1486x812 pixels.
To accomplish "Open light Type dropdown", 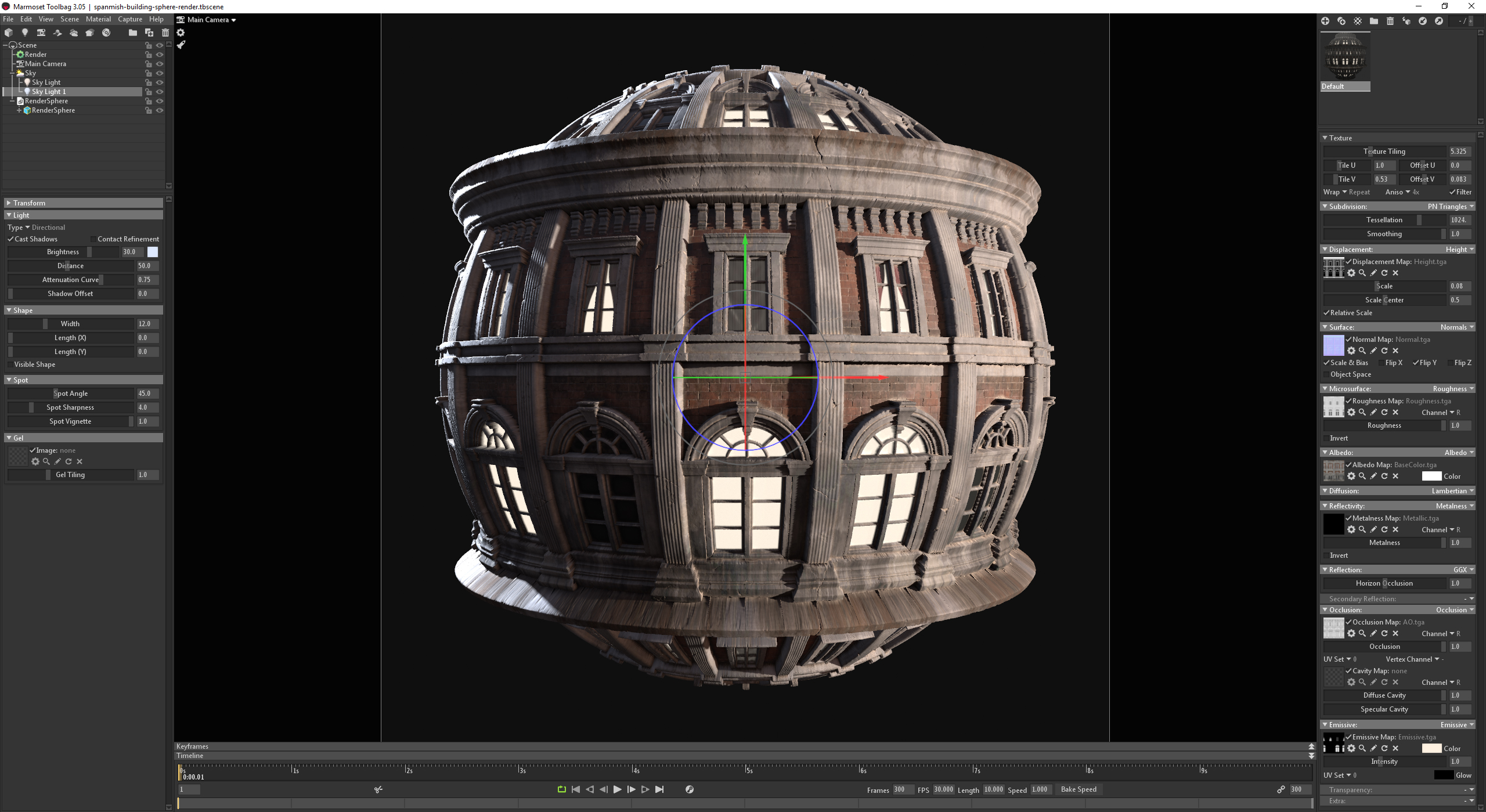I will coord(36,228).
